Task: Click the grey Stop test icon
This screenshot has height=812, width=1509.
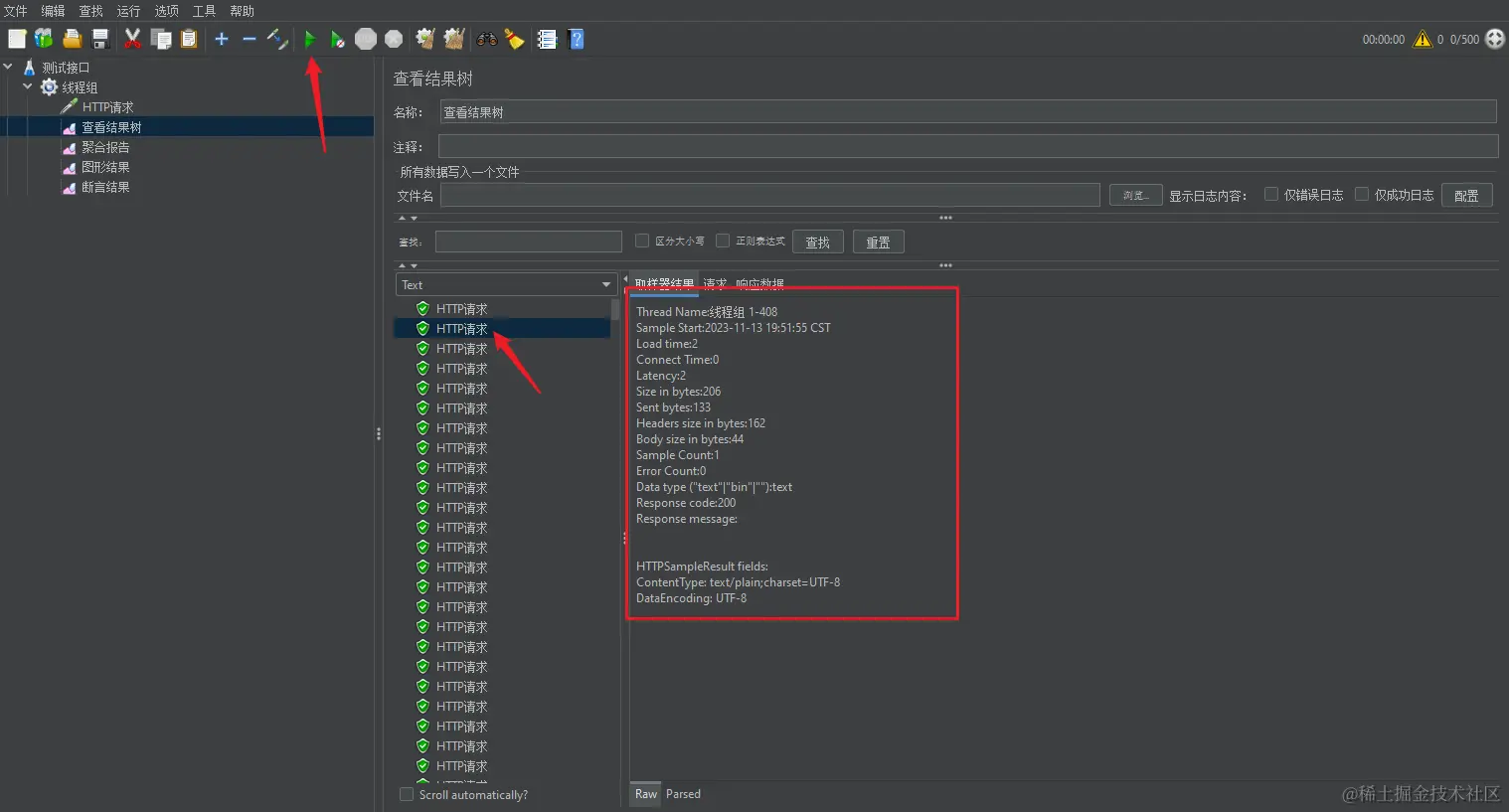Action: [366, 39]
